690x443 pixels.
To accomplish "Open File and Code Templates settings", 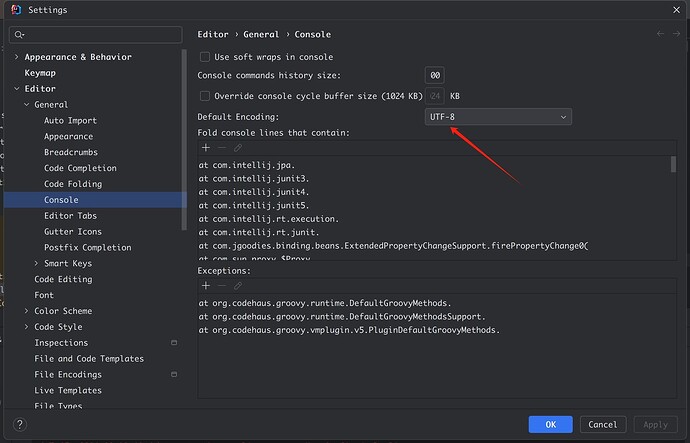I will (x=89, y=359).
